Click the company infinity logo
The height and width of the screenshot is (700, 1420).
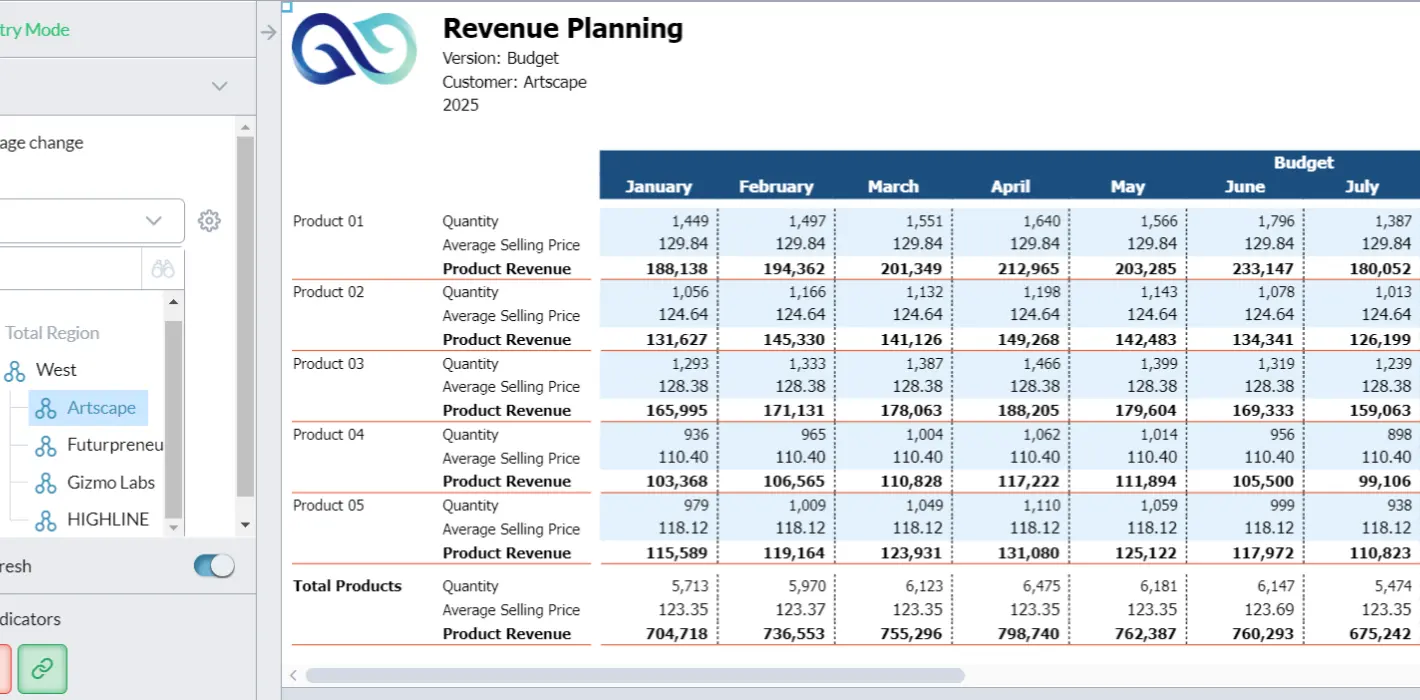[x=354, y=49]
